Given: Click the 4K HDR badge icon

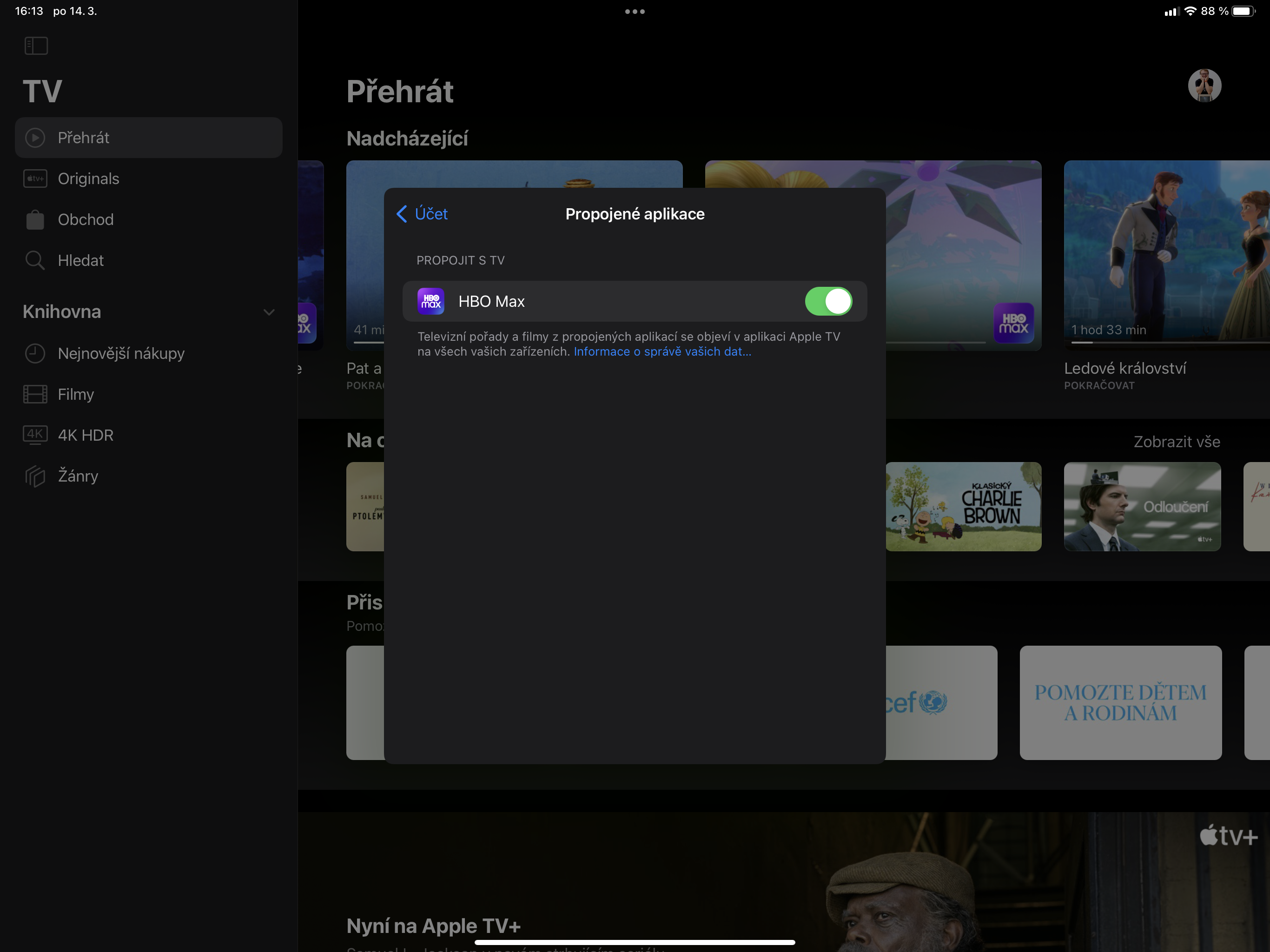Looking at the screenshot, I should pyautogui.click(x=35, y=435).
